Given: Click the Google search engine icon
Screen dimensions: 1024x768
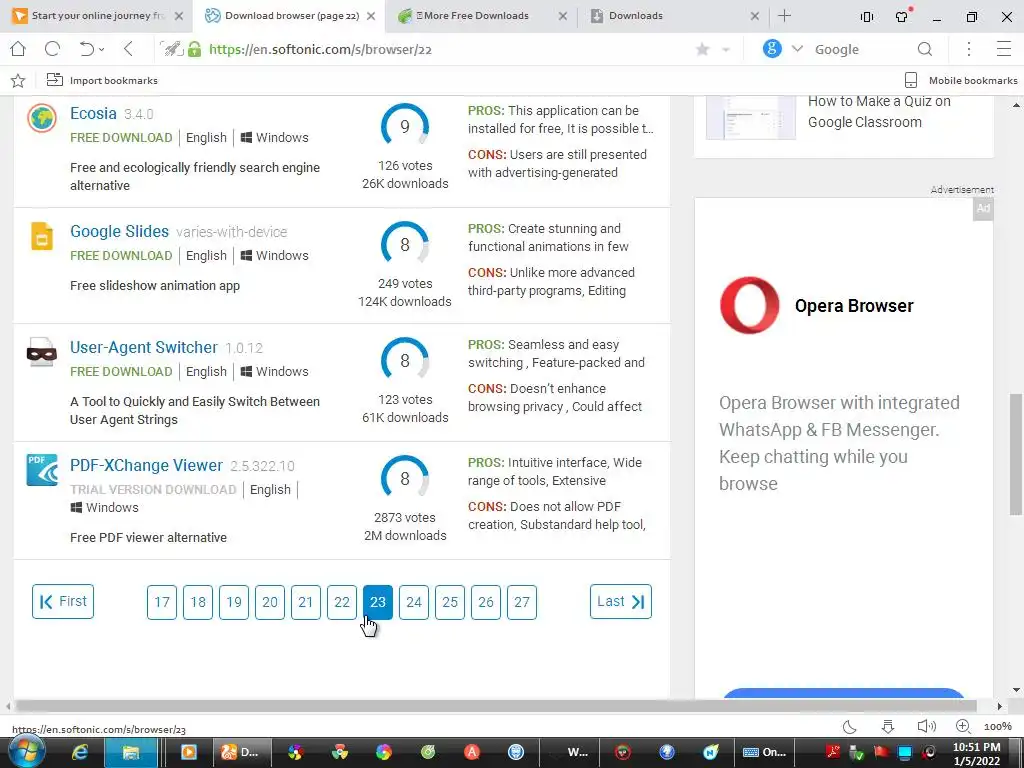Looking at the screenshot, I should point(772,49).
